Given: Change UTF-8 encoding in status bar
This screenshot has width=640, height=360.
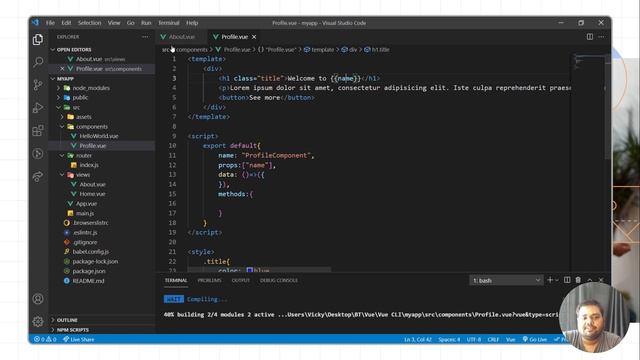Looking at the screenshot, I should [x=473, y=339].
